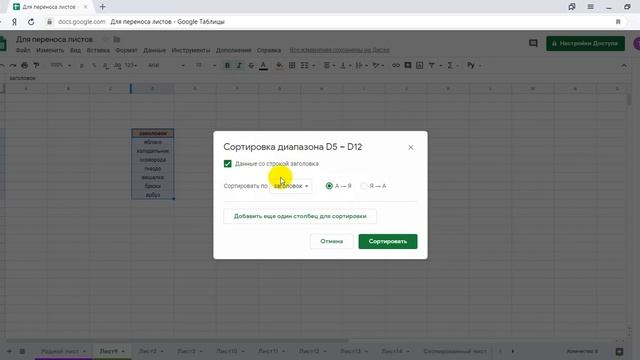Click the Create filter icon
Image resolution: width=640 pixels, height=360 pixels.
coord(431,65)
